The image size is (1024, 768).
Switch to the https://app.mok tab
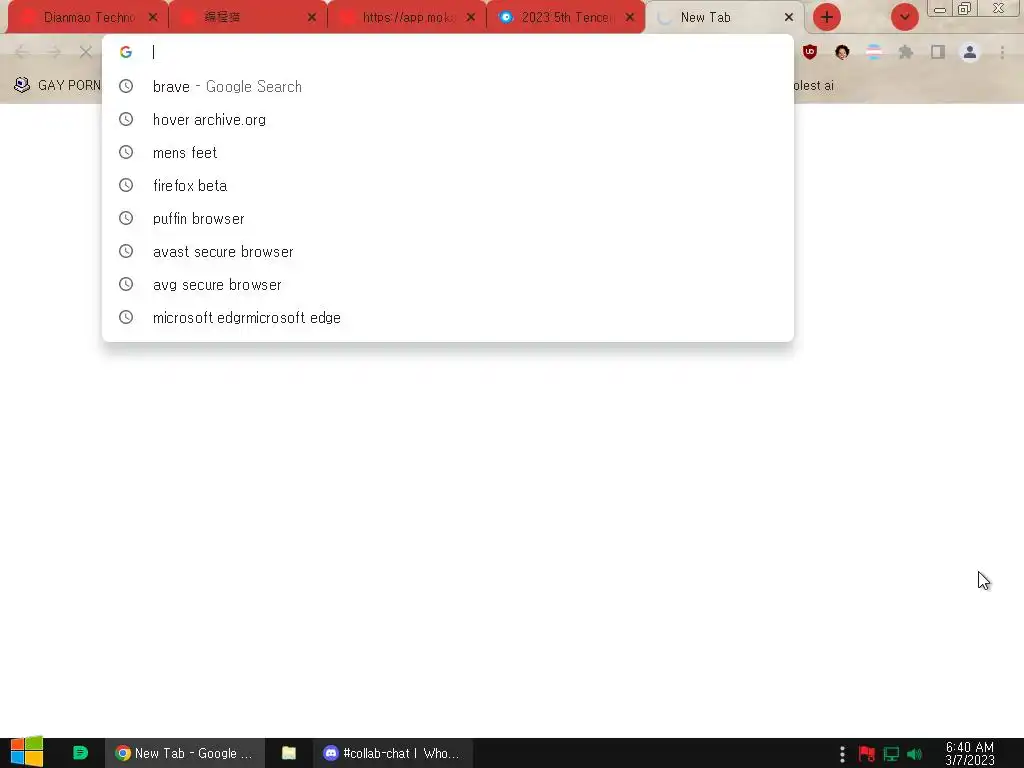(x=406, y=18)
